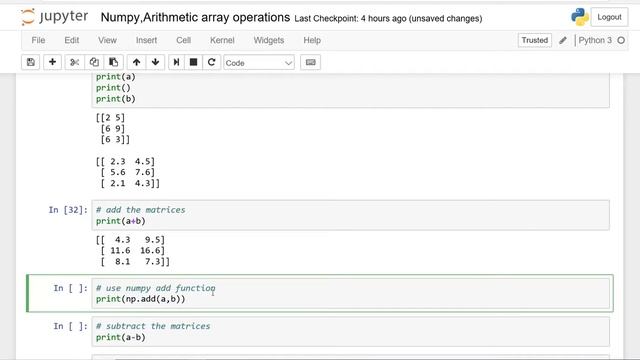The width and height of the screenshot is (640, 360).
Task: Click the Logout button
Action: (x=609, y=17)
